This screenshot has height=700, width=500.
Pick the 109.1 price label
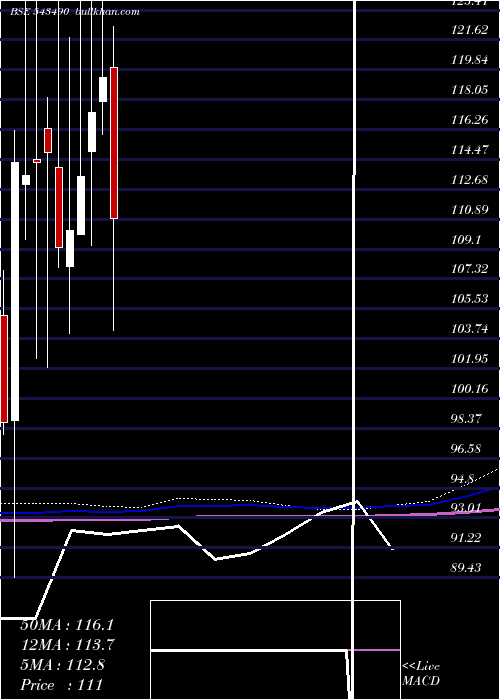click(466, 239)
